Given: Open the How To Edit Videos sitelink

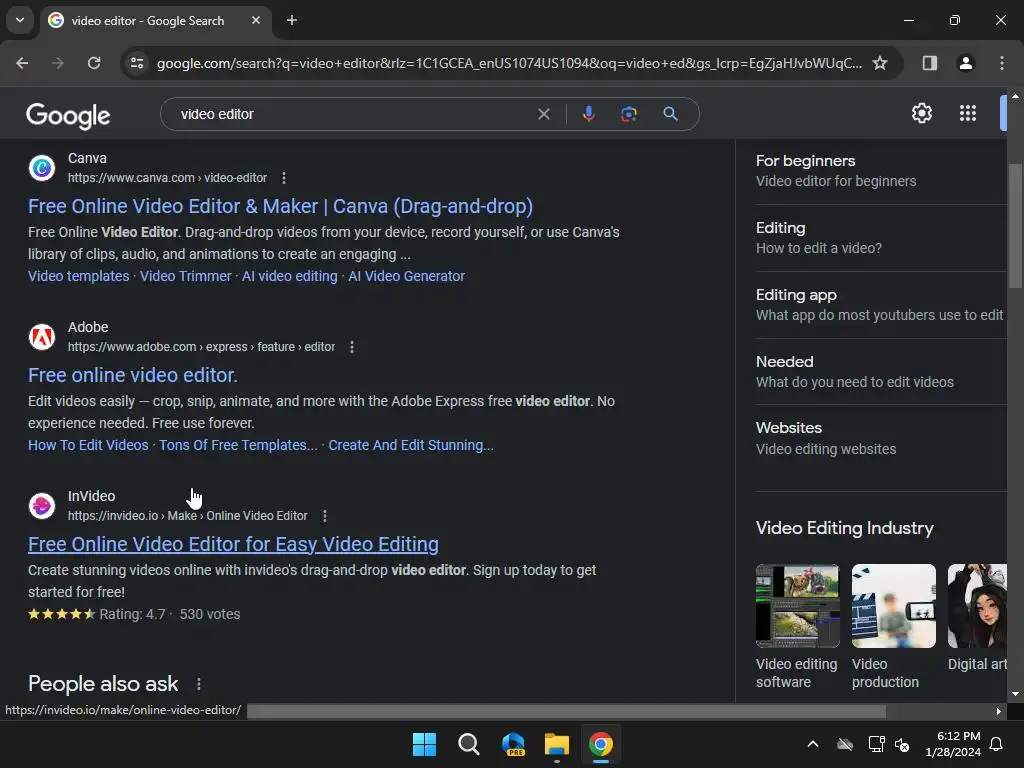Looking at the screenshot, I should click(88, 445).
